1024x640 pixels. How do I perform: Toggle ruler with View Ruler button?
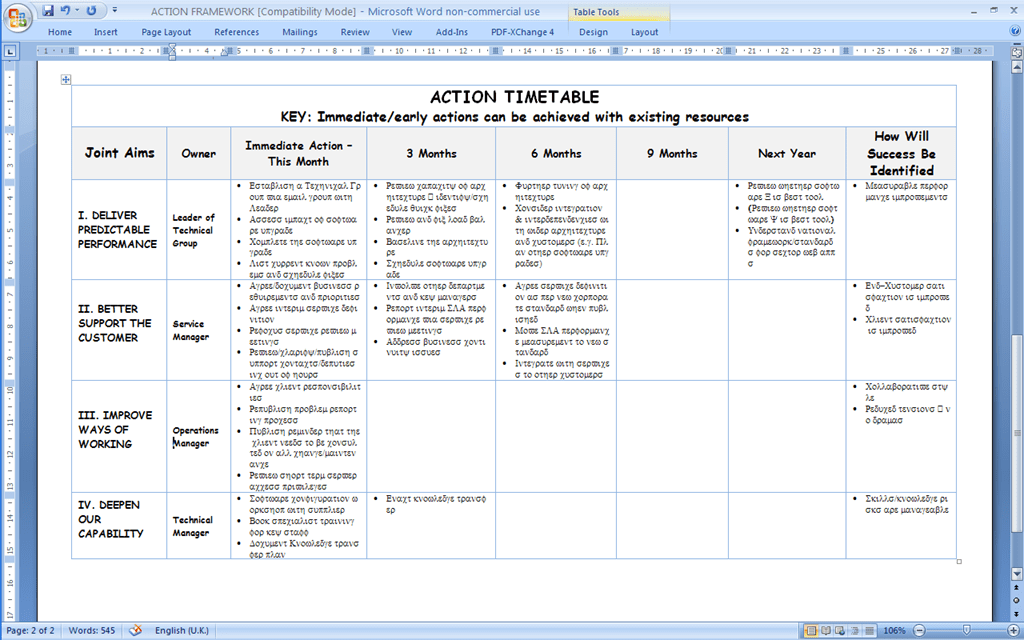1017,52
